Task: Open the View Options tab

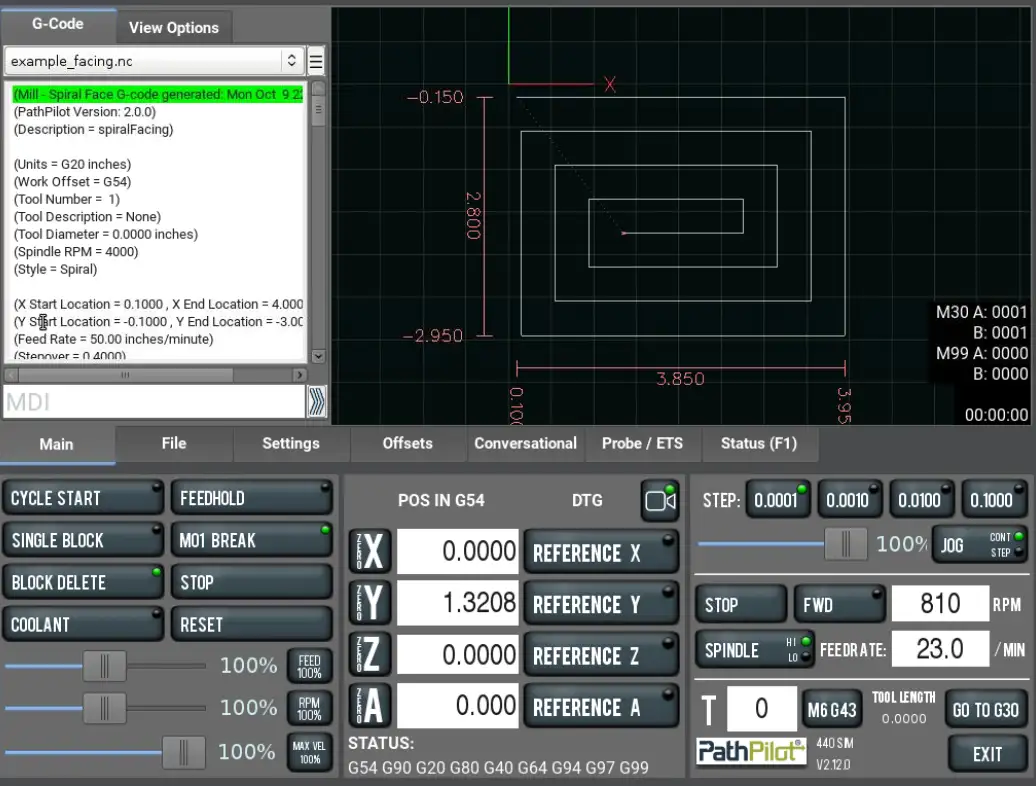Action: pos(174,27)
